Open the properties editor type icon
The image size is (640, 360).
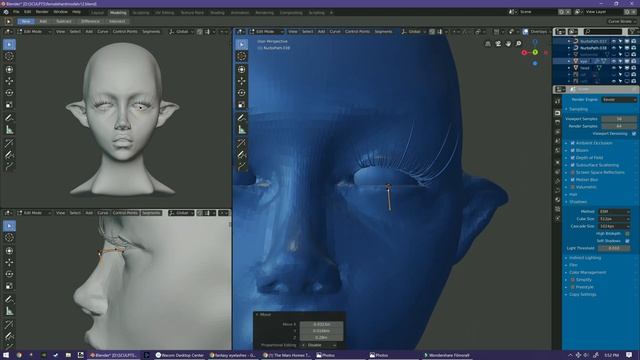560,89
